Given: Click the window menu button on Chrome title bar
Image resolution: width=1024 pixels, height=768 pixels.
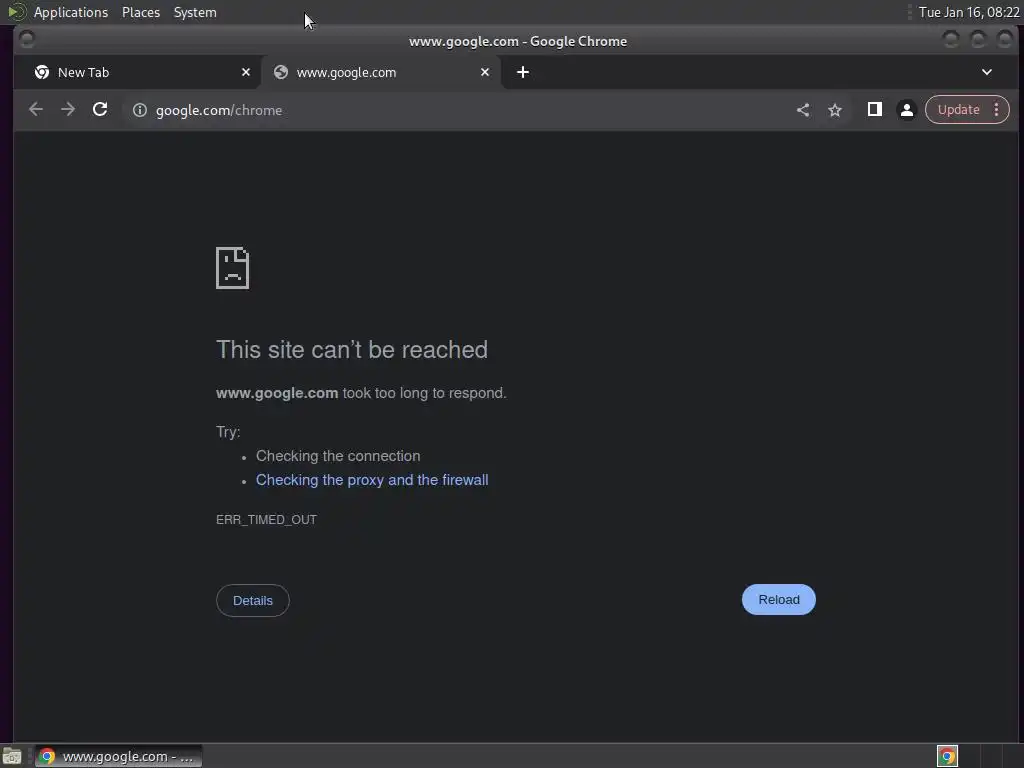Looking at the screenshot, I should coord(27,40).
